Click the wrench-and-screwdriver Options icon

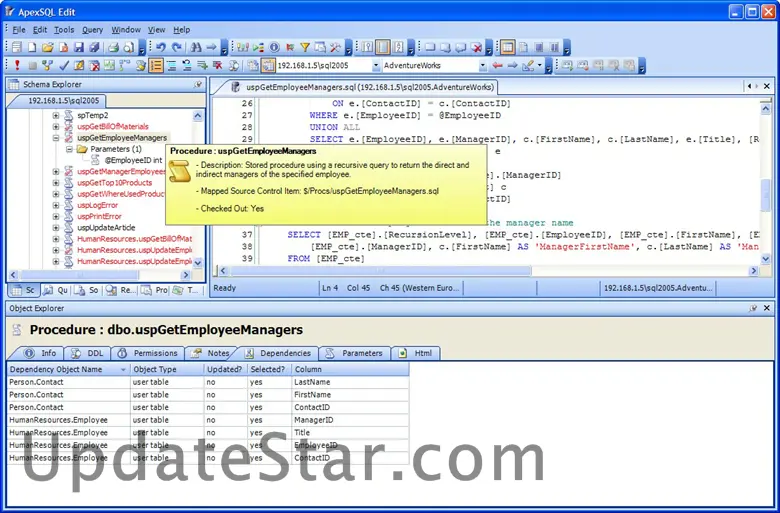pyautogui.click(x=335, y=48)
